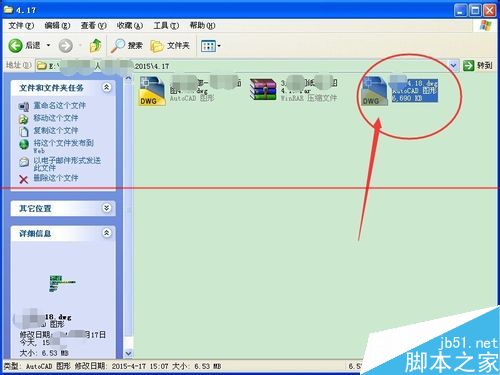This screenshot has height=375, width=500.
Task: Click the rename file icon
Action: point(24,106)
